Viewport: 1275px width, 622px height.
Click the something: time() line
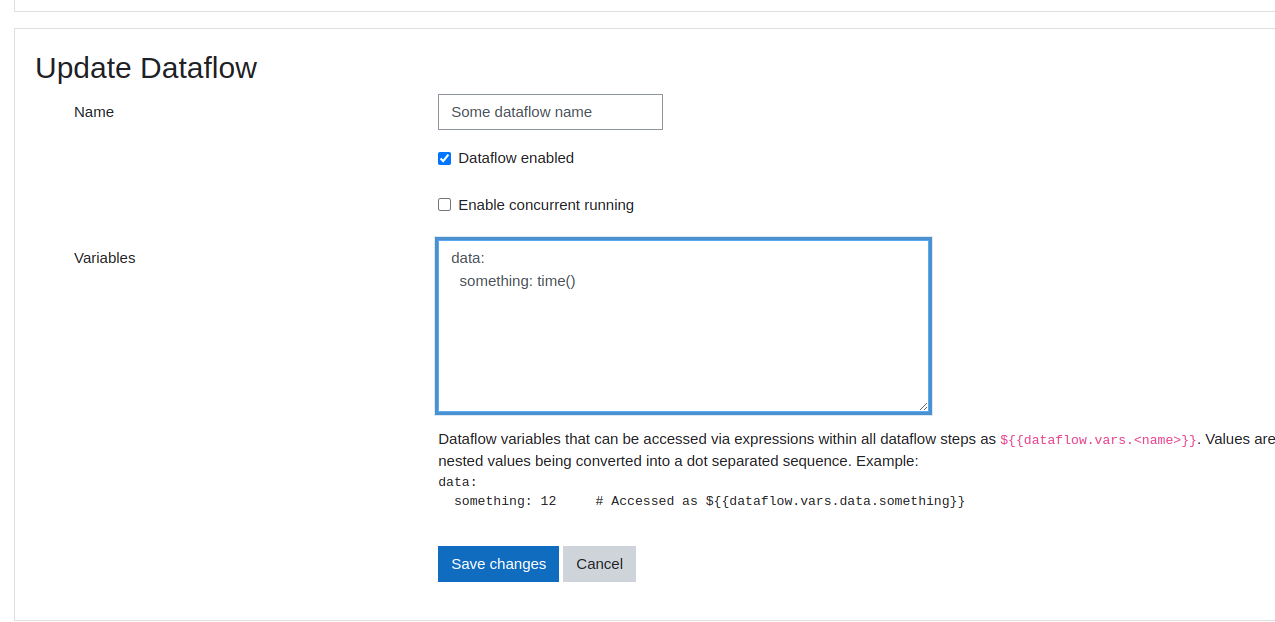click(x=517, y=281)
